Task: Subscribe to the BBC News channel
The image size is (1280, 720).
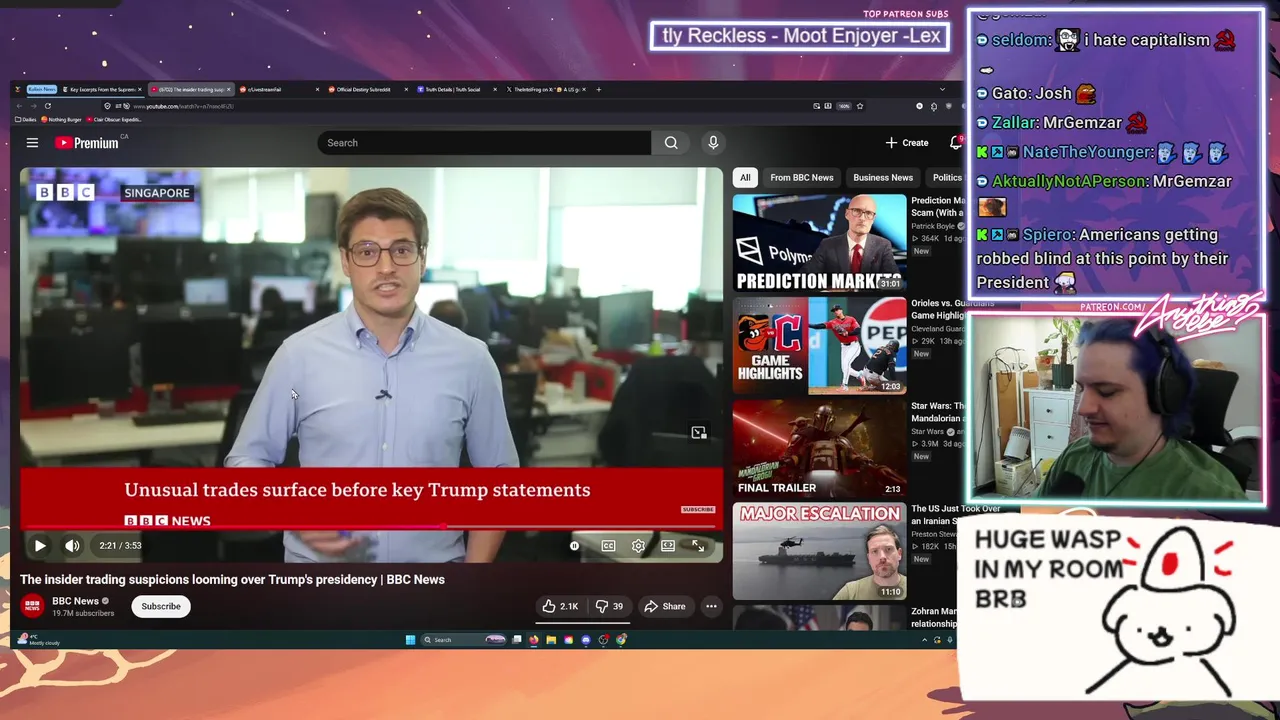Action: [161, 606]
